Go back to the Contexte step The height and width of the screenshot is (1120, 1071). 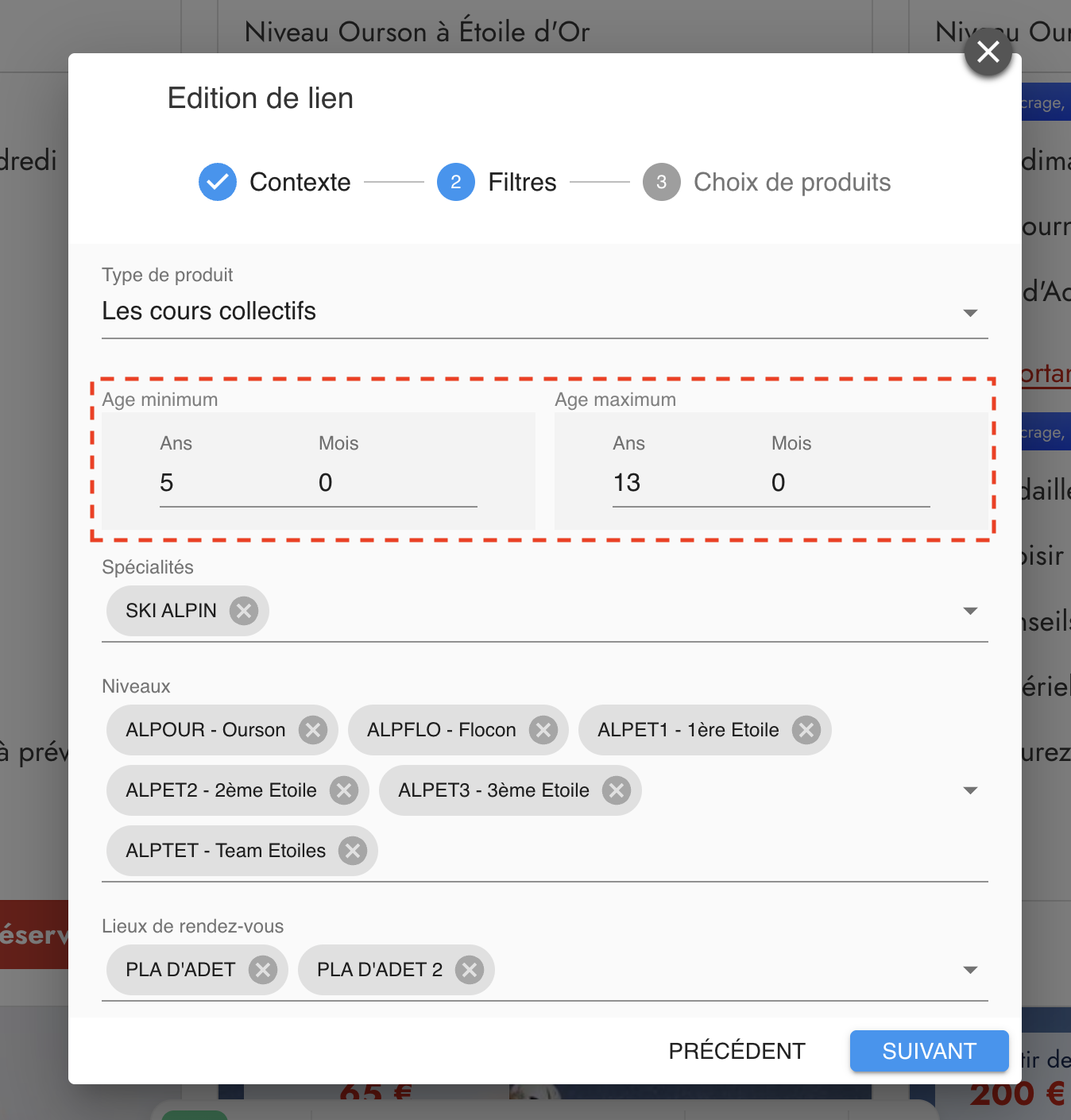click(x=275, y=182)
